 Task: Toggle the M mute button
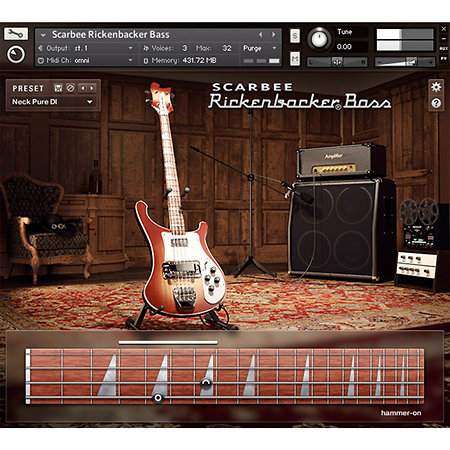[295, 59]
